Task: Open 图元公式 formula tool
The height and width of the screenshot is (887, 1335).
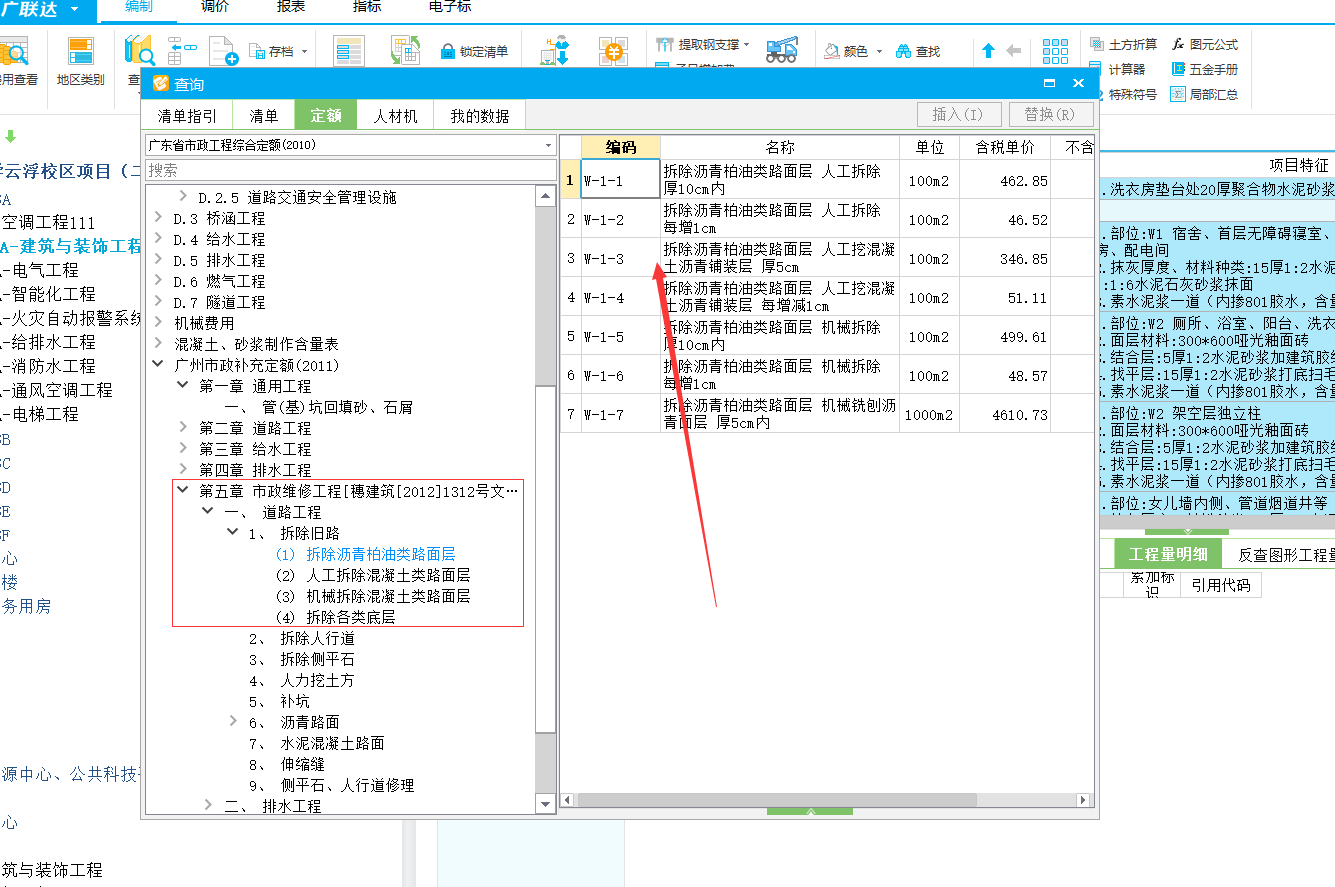Action: tap(1204, 45)
